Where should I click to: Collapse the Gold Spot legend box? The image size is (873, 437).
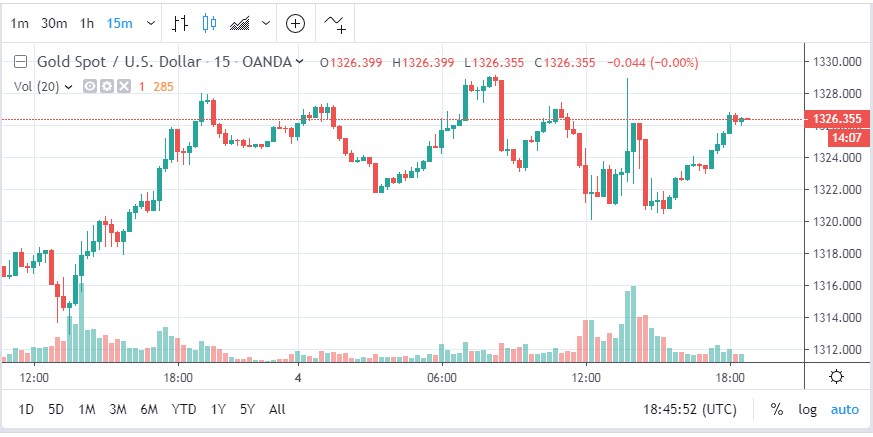tap(21, 62)
